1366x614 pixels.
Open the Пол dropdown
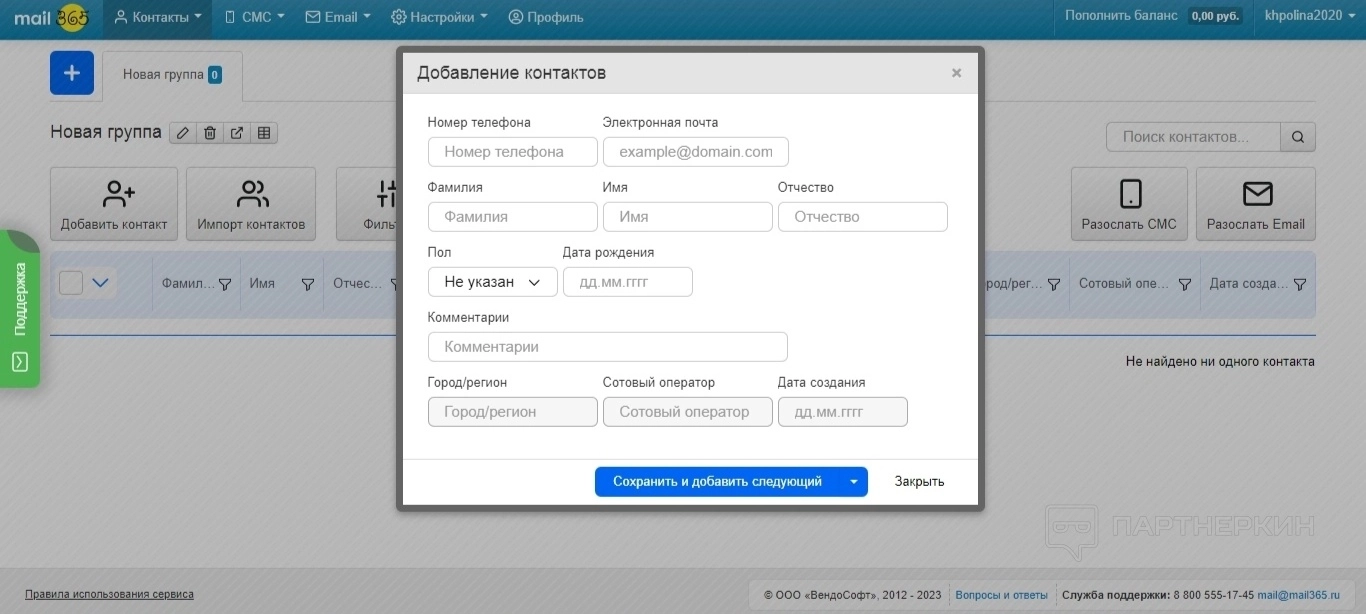tap(493, 282)
